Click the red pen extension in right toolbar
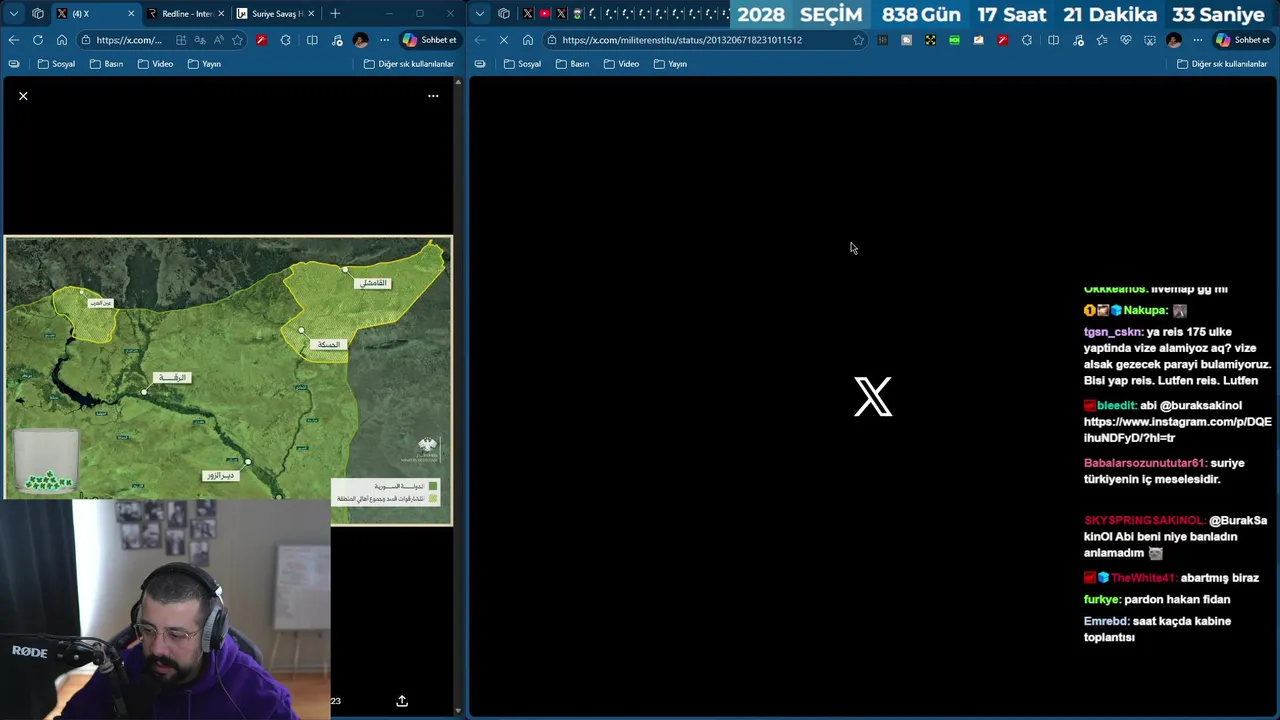The width and height of the screenshot is (1280, 720). coord(1002,40)
